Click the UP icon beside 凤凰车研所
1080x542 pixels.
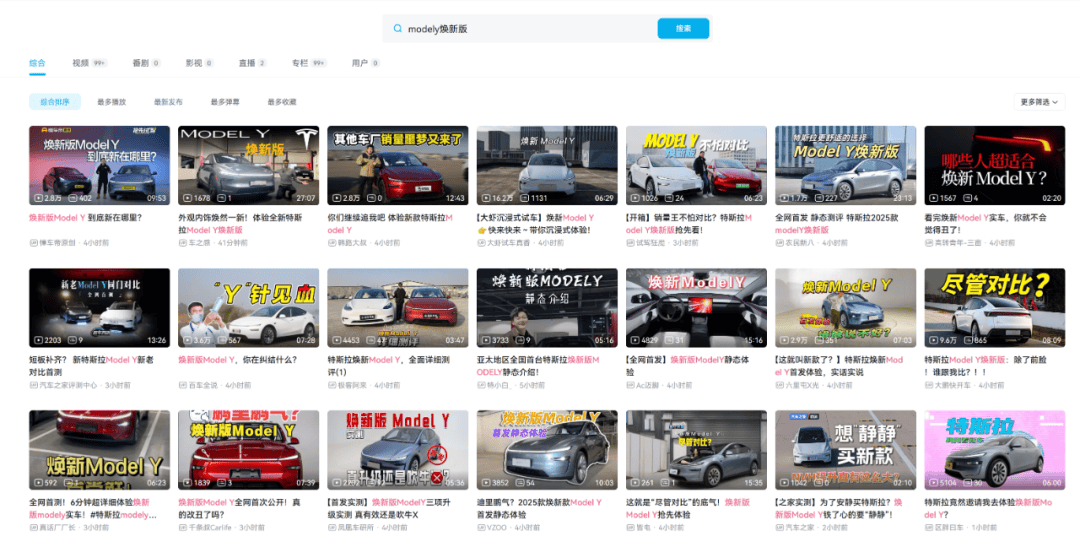click(x=331, y=528)
